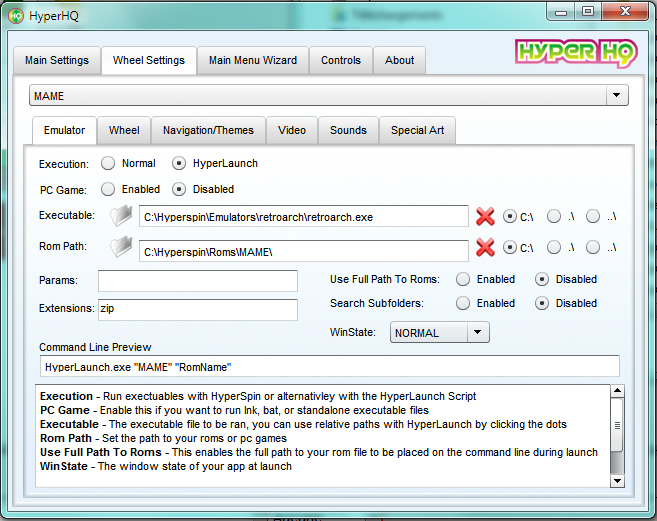Screen dimensions: 657x521
Task: Open the About tab
Action: [399, 60]
